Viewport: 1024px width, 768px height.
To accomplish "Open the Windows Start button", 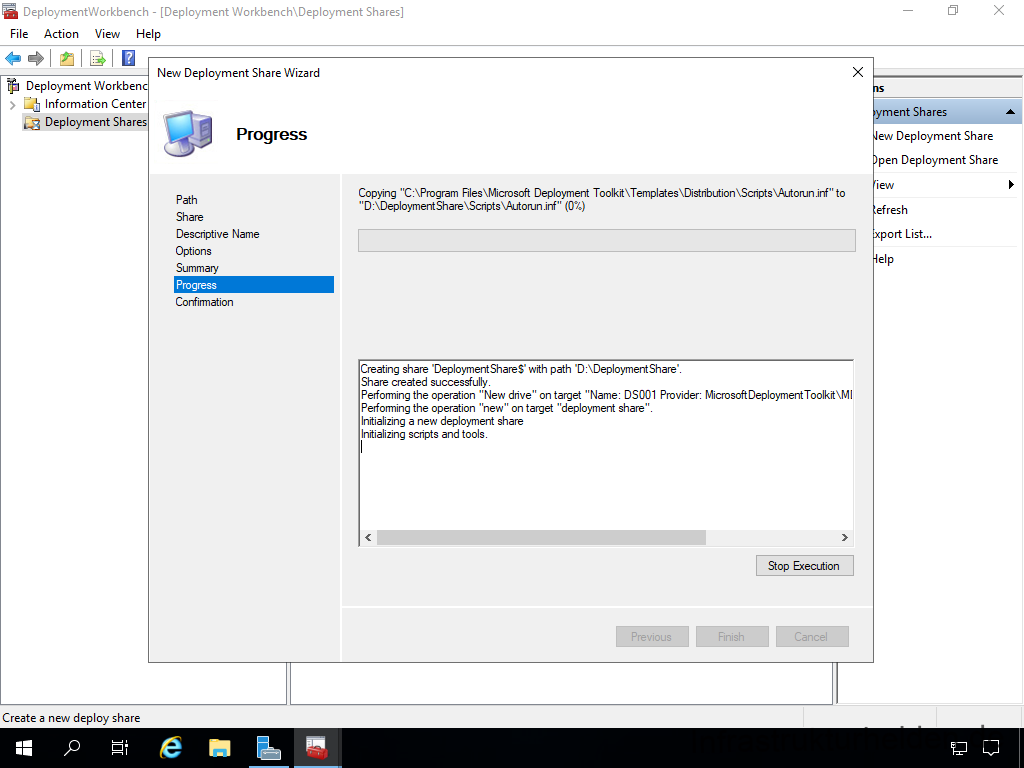I will 24,748.
